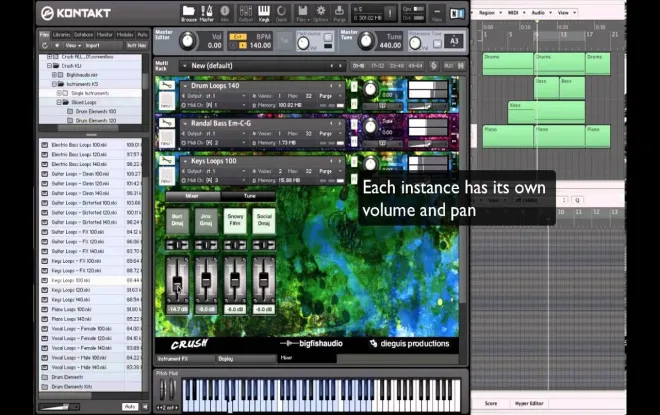Switch to the Monitor browser tab

coord(104,35)
